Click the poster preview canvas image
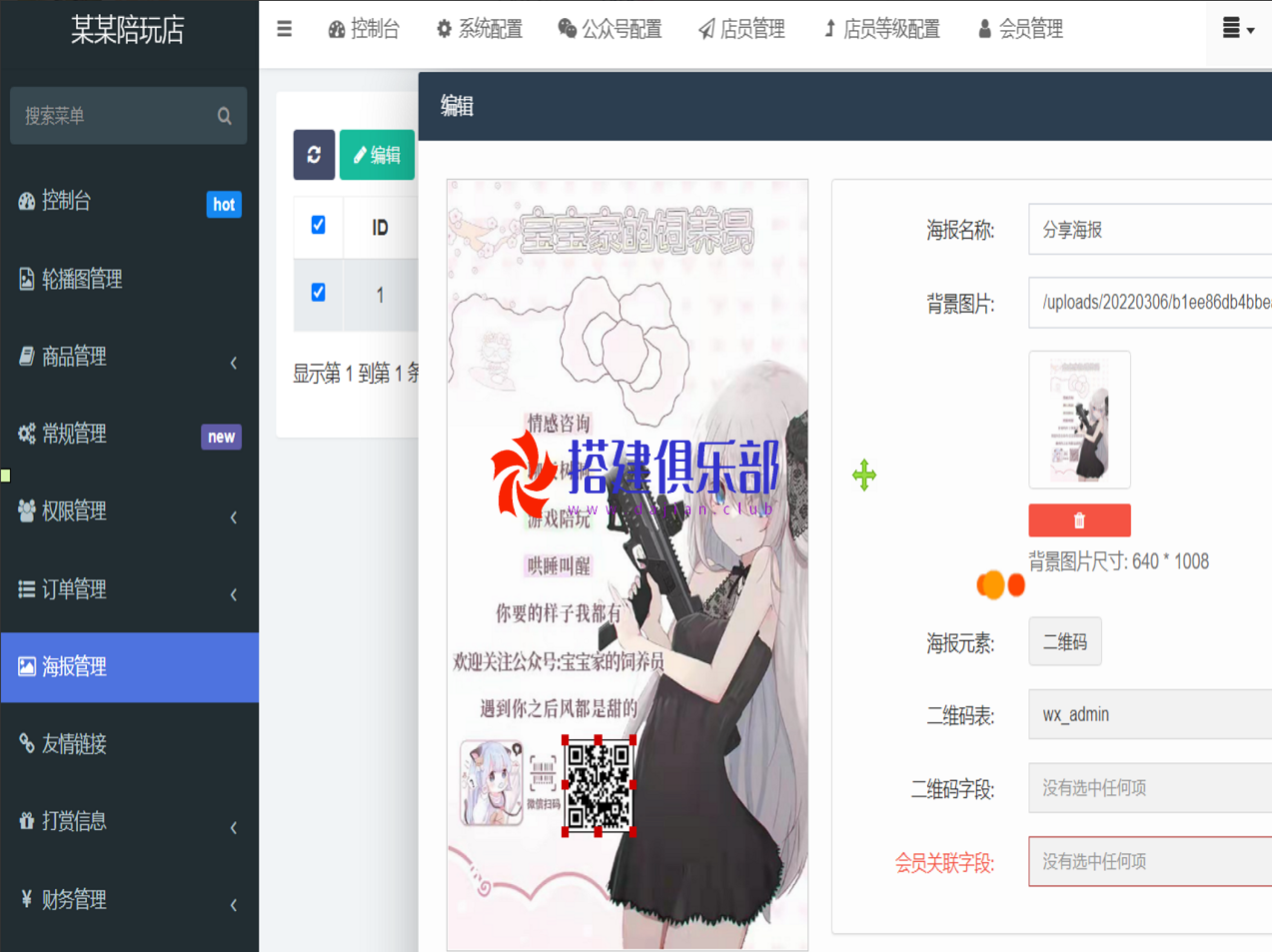The height and width of the screenshot is (952, 1272). (x=628, y=564)
